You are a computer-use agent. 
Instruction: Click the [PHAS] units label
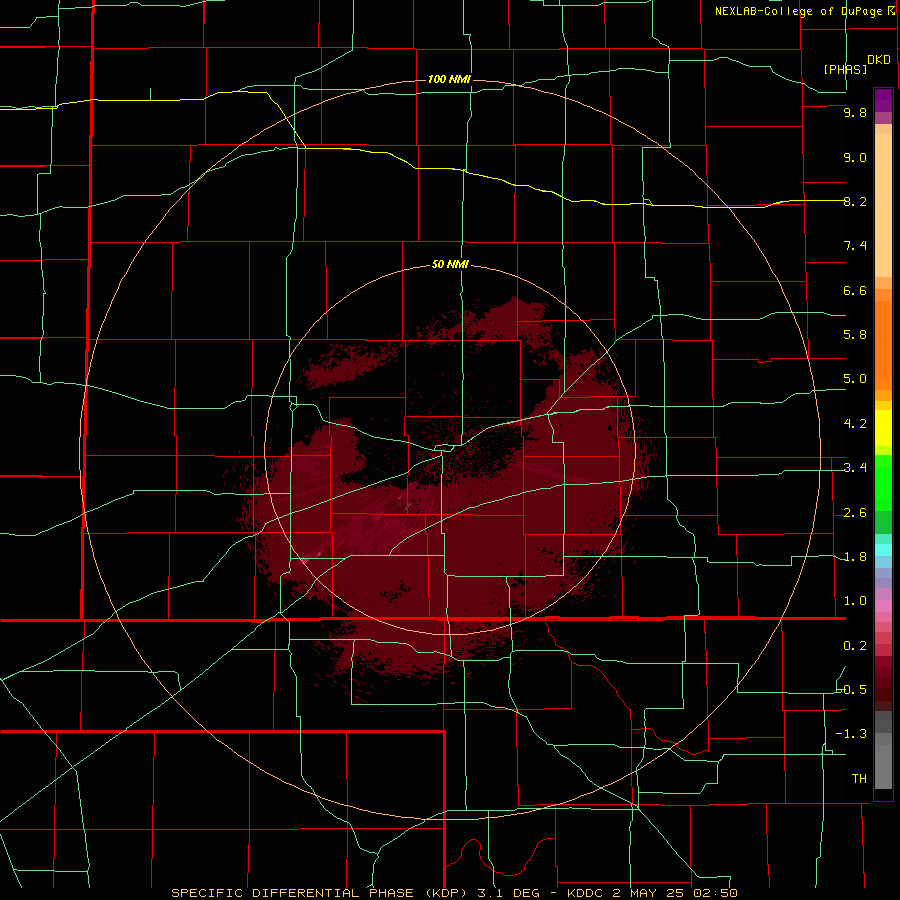pos(845,69)
